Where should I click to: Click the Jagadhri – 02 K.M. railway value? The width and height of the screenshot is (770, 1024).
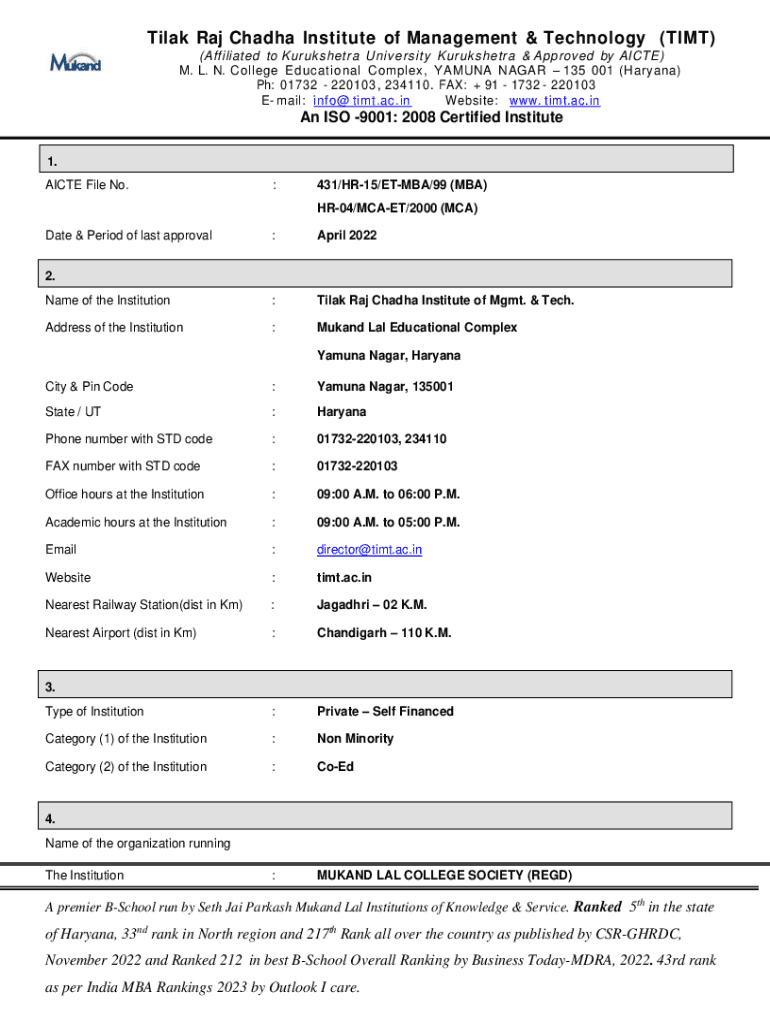point(373,605)
